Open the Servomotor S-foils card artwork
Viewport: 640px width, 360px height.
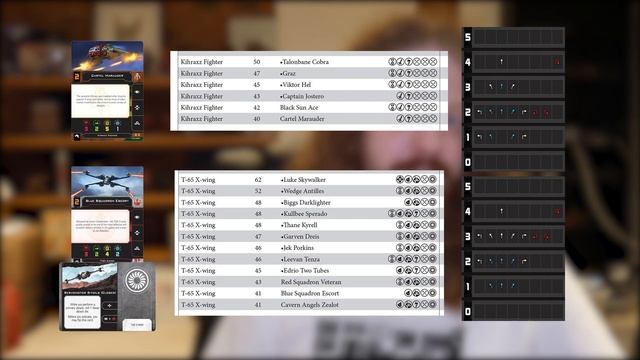click(x=89, y=277)
